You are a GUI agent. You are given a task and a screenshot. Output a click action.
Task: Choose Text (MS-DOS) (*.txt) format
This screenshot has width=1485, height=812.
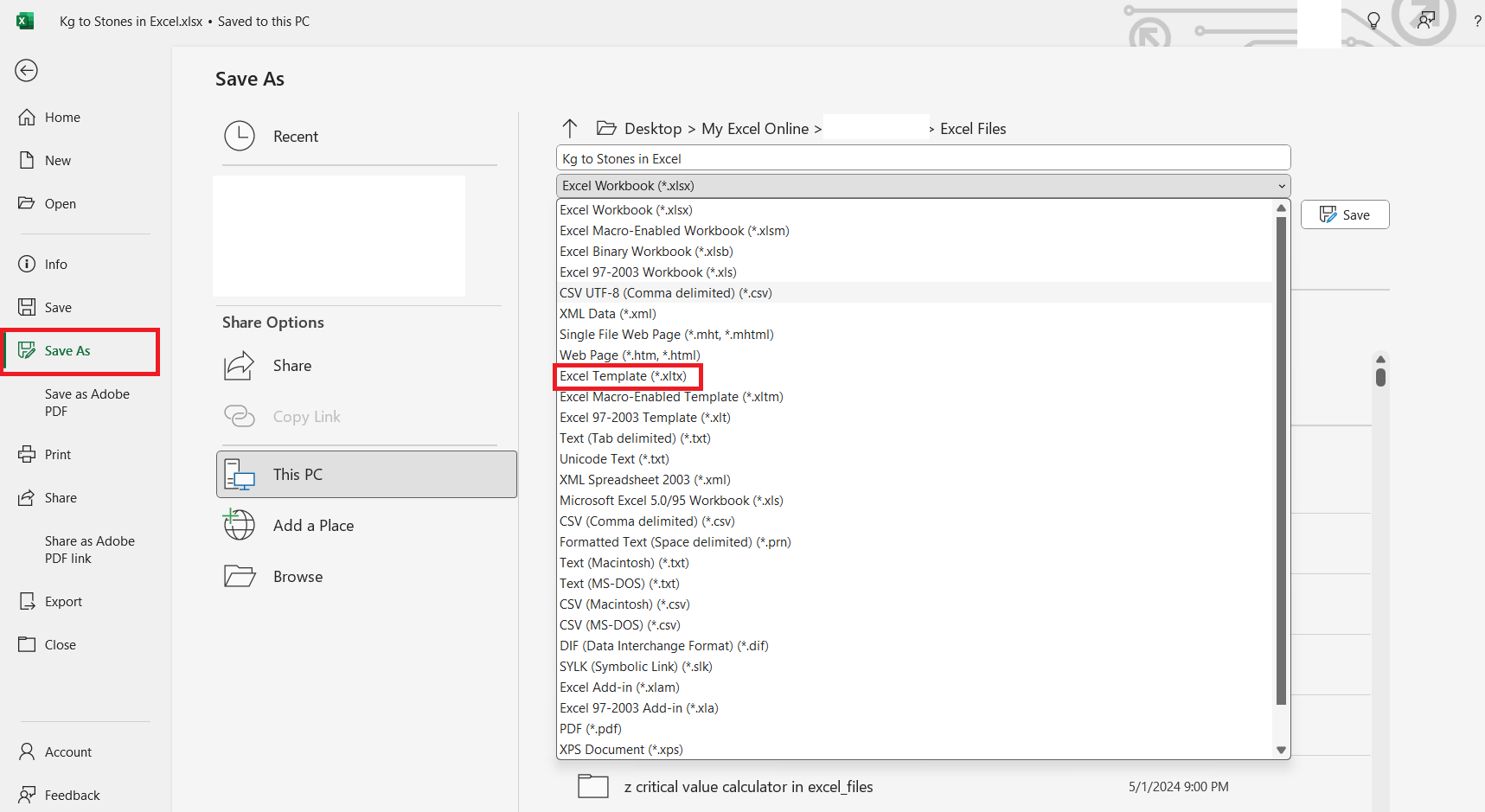click(915, 584)
